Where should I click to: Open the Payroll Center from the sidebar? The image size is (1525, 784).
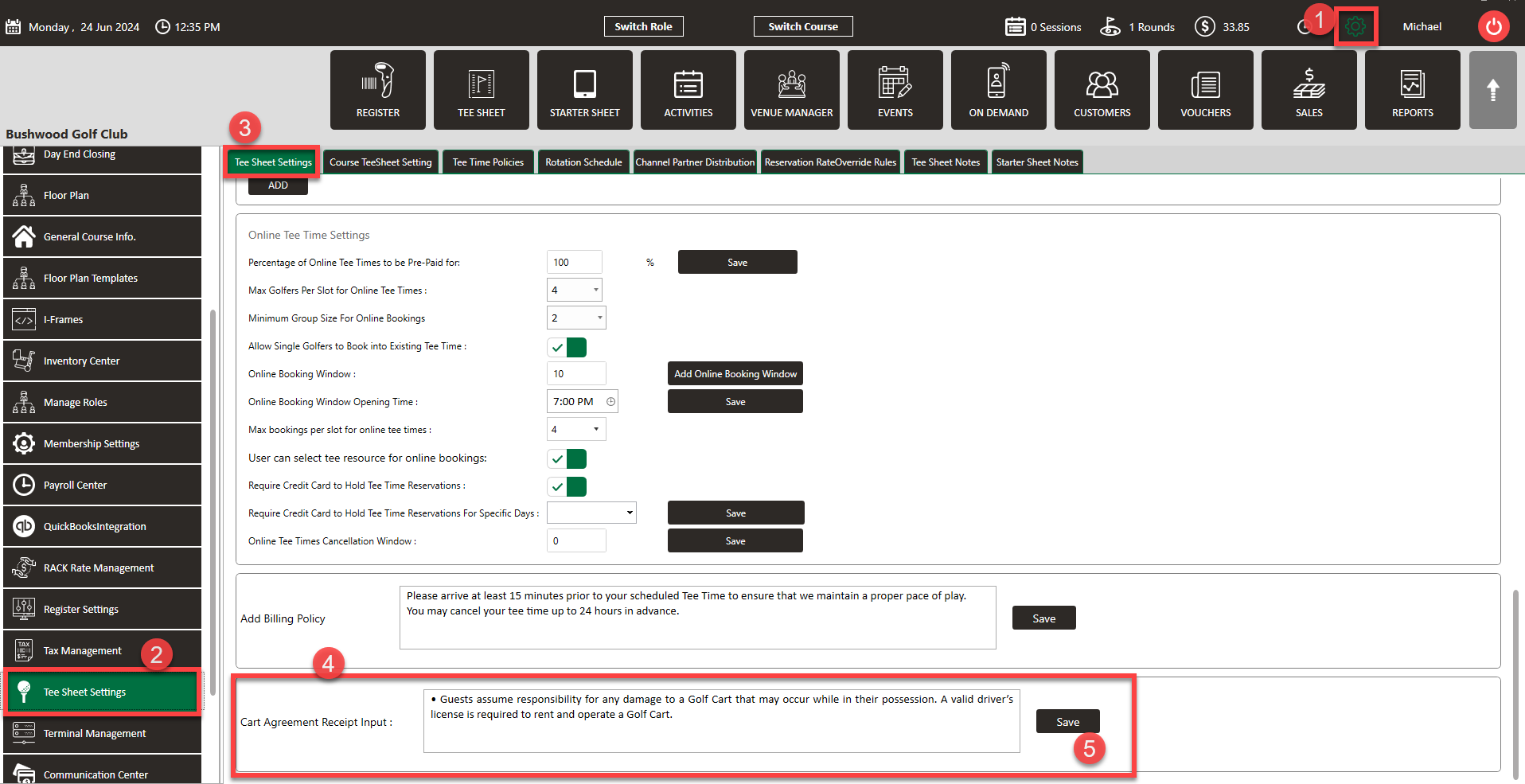tap(102, 485)
